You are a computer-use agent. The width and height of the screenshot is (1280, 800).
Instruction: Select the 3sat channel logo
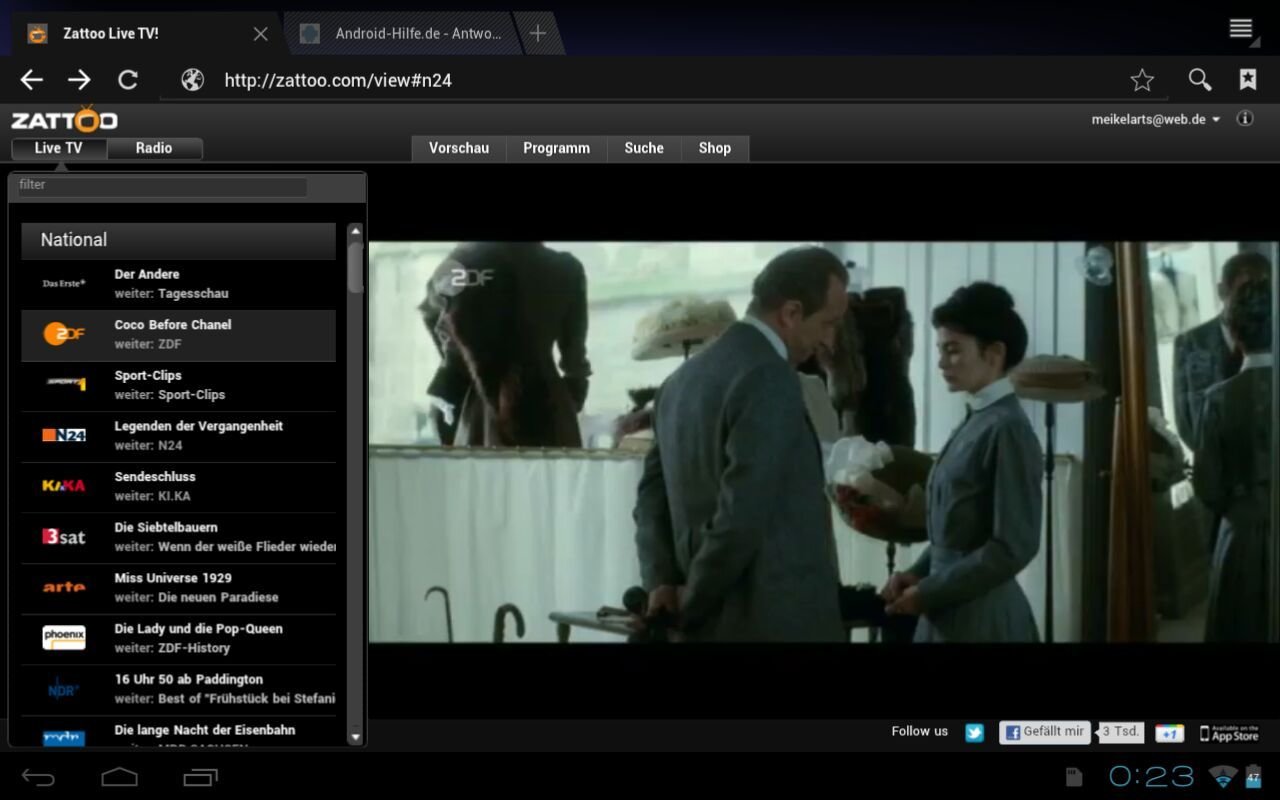(64, 537)
